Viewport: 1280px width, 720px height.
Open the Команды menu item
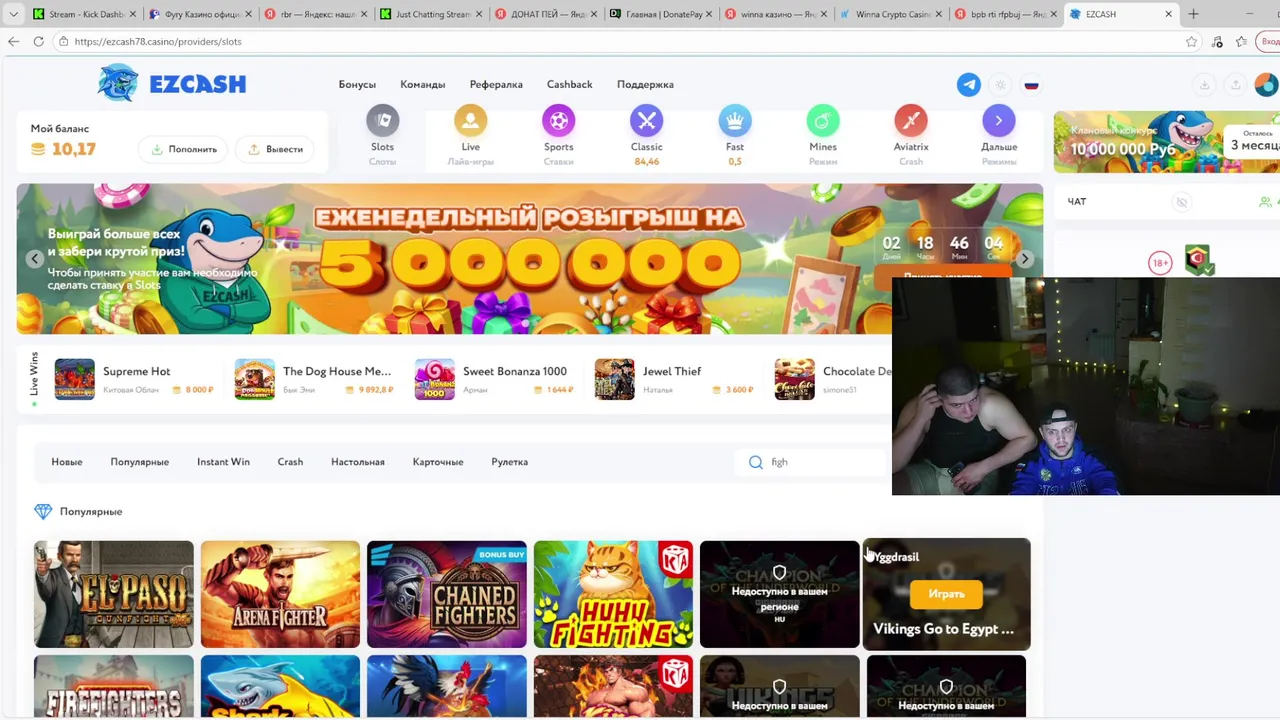point(422,85)
